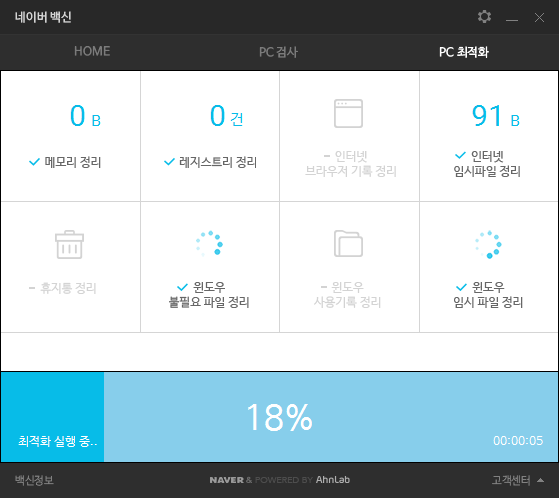Viewport: 559px width, 498px height.
Task: Enable 윈도우 사용기록 정리 option
Action: (x=348, y=295)
